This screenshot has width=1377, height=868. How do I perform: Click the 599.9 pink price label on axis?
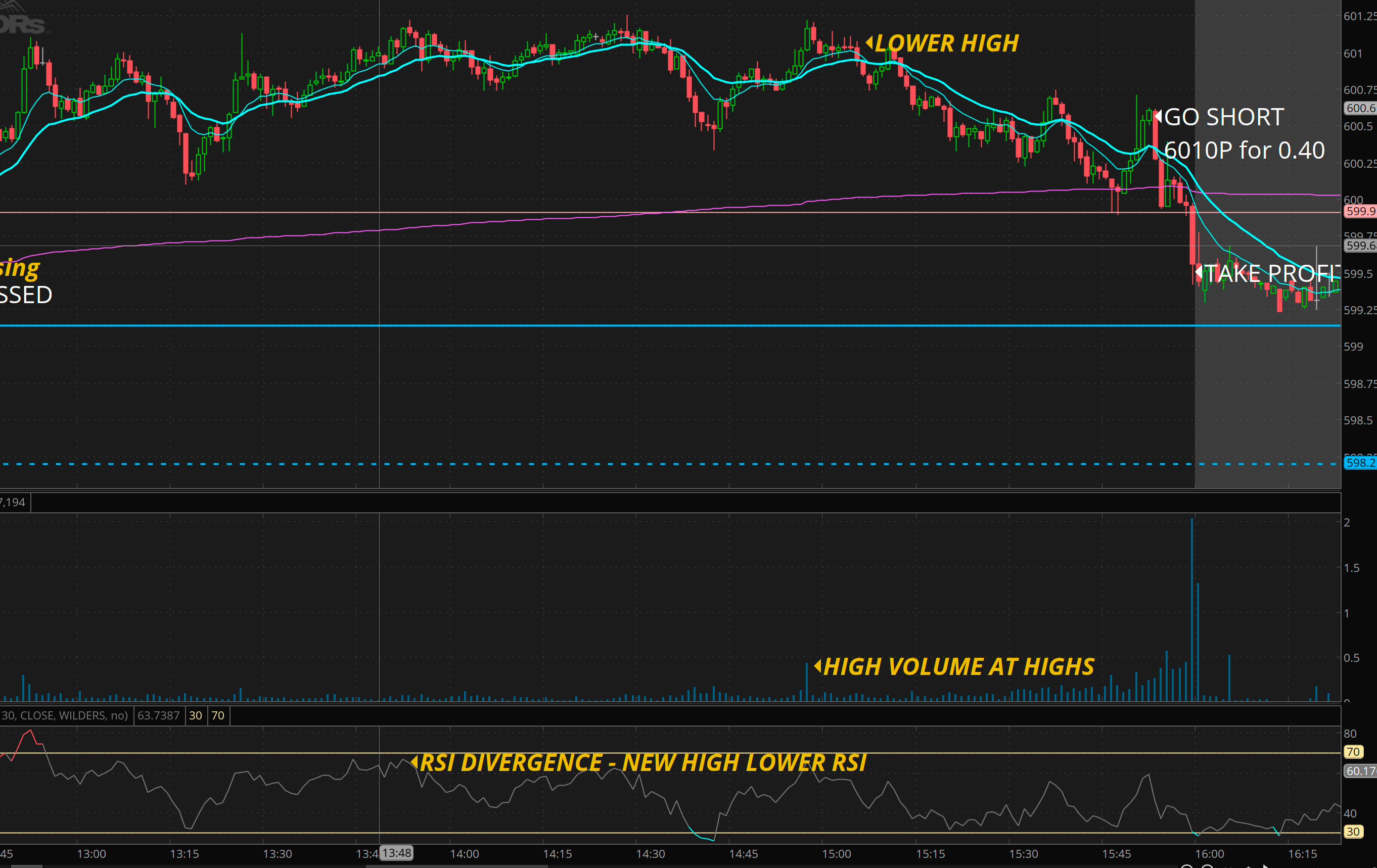(1359, 211)
